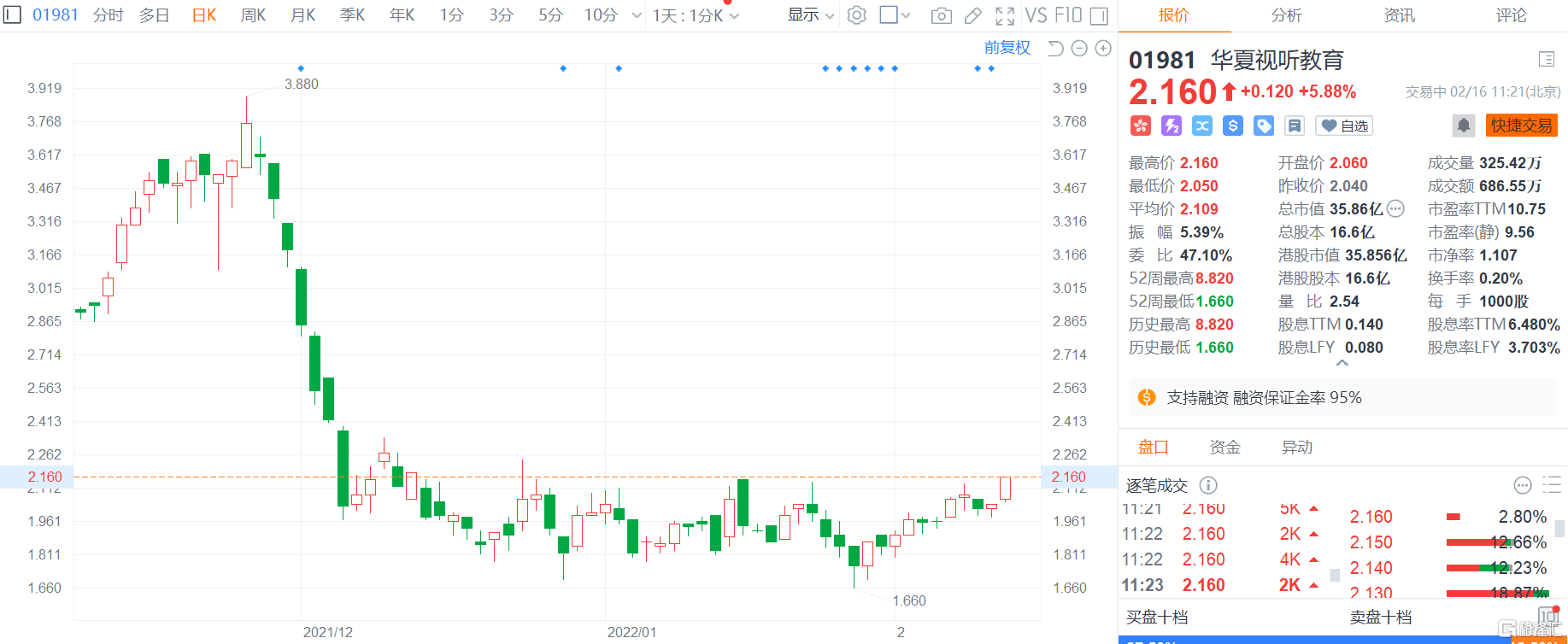
Task: Open tick trades list view icon
Action: [1552, 485]
